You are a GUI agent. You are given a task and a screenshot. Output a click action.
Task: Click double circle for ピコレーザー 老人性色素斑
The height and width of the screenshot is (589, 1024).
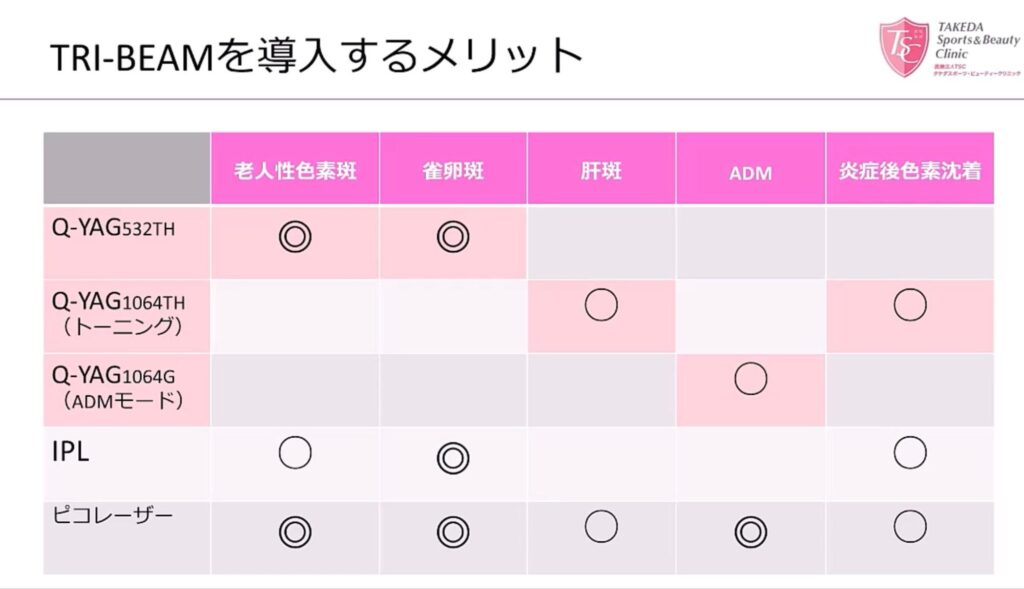point(295,532)
